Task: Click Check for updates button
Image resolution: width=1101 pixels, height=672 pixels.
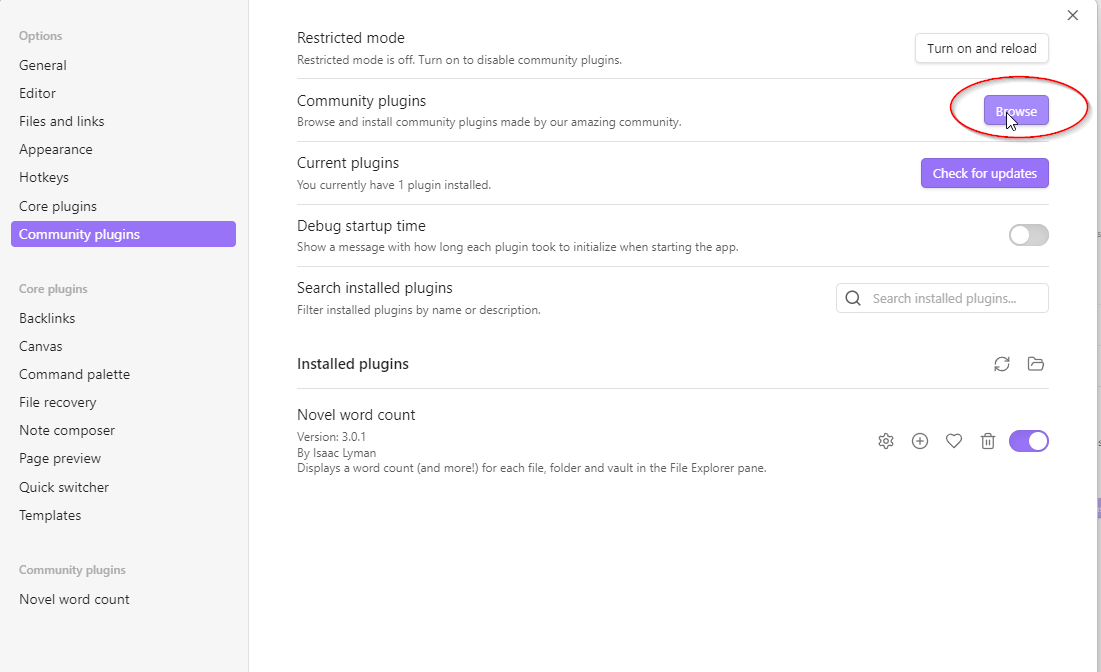Action: pyautogui.click(x=984, y=173)
